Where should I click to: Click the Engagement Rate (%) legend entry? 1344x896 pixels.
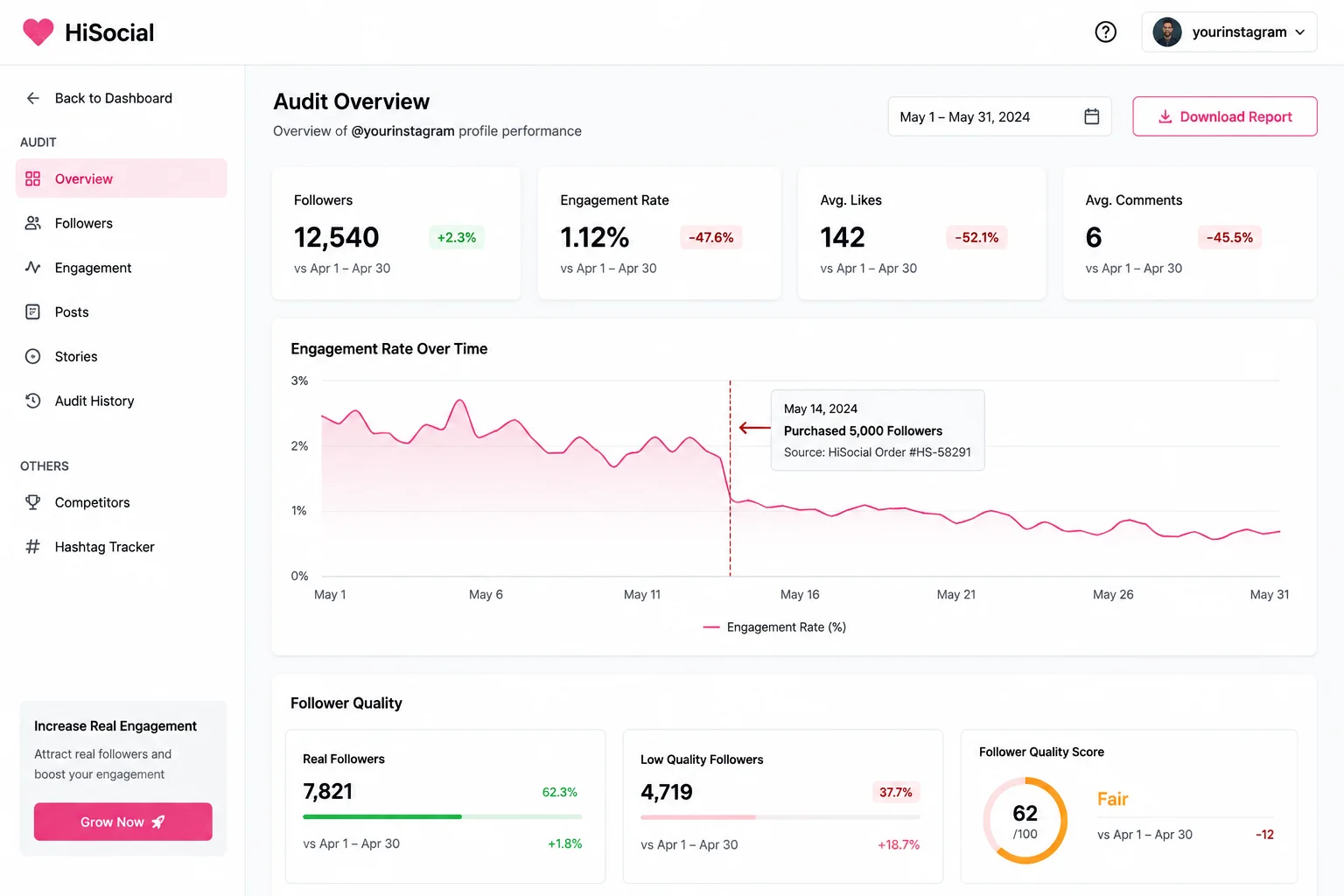click(x=774, y=627)
